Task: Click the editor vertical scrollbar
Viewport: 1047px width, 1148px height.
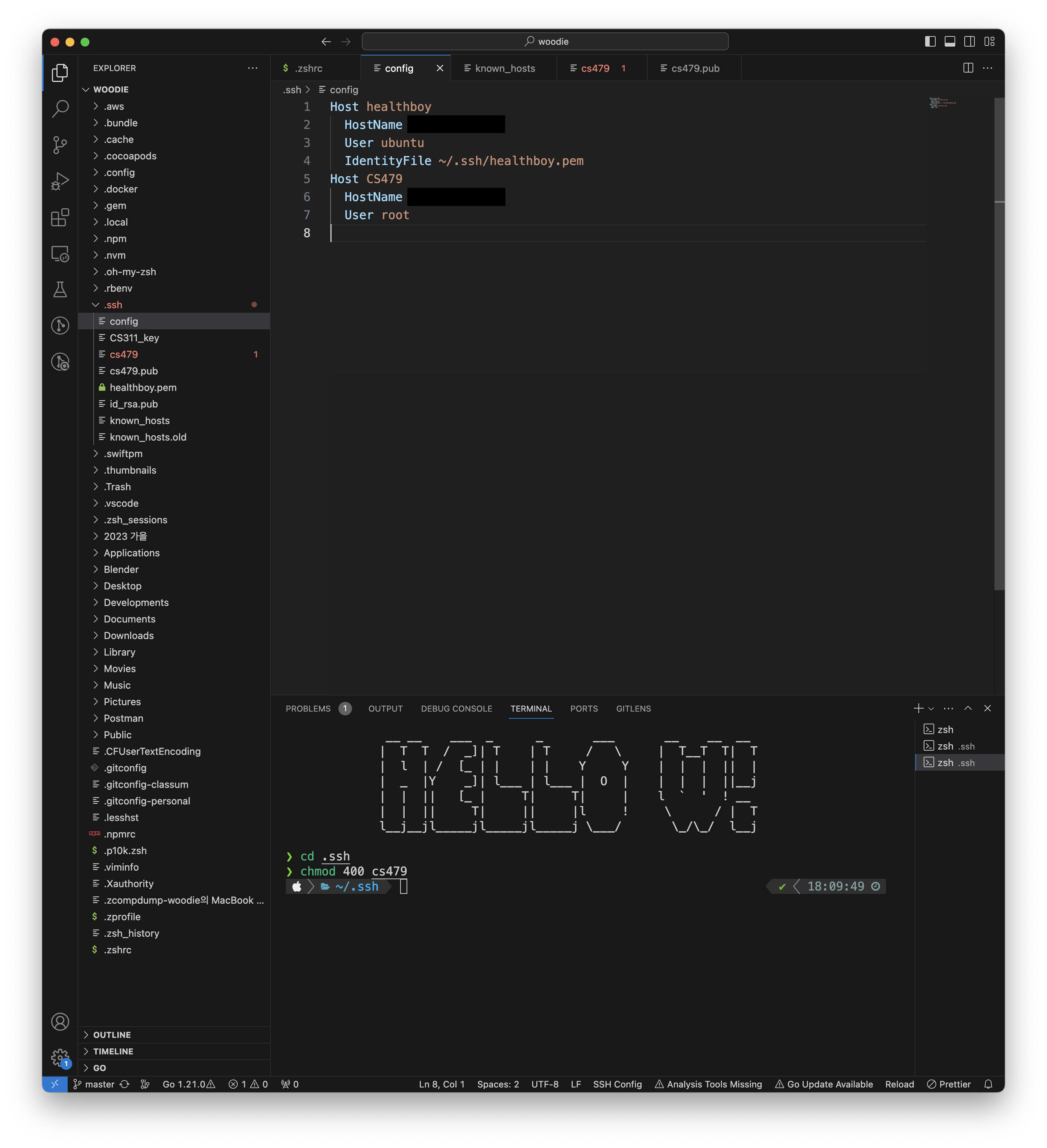Action: click(999, 342)
